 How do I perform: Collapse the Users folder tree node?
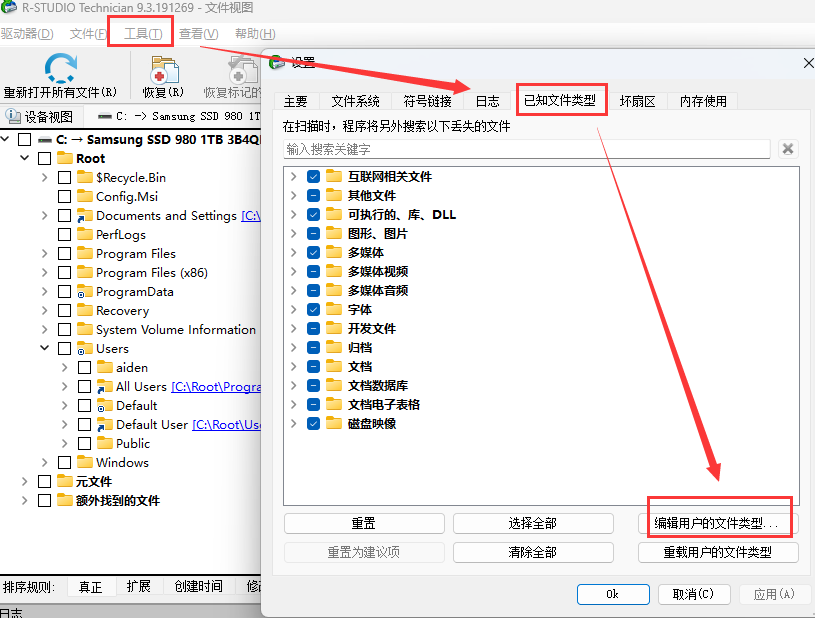[45, 349]
